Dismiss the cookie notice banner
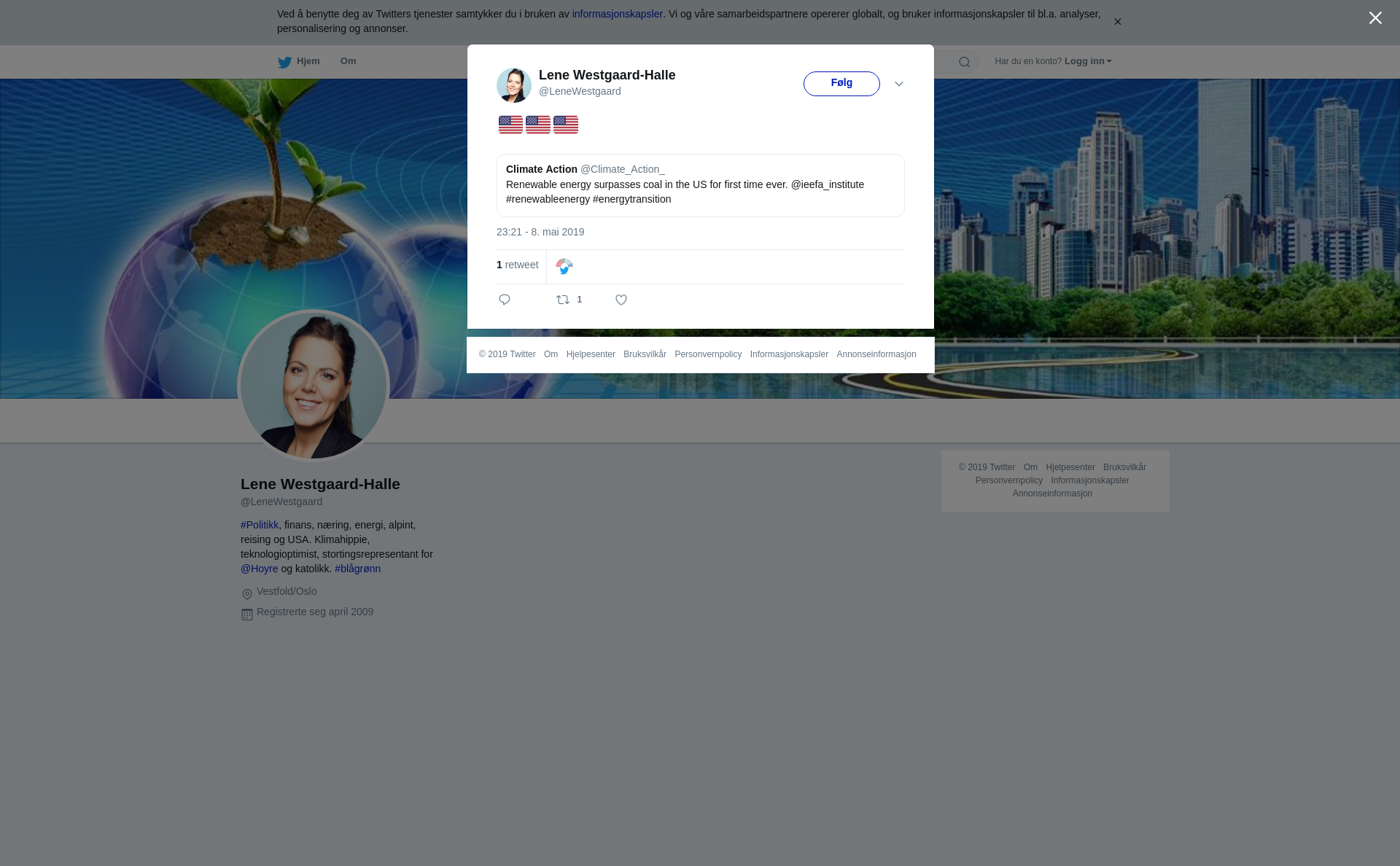 pyautogui.click(x=1117, y=22)
